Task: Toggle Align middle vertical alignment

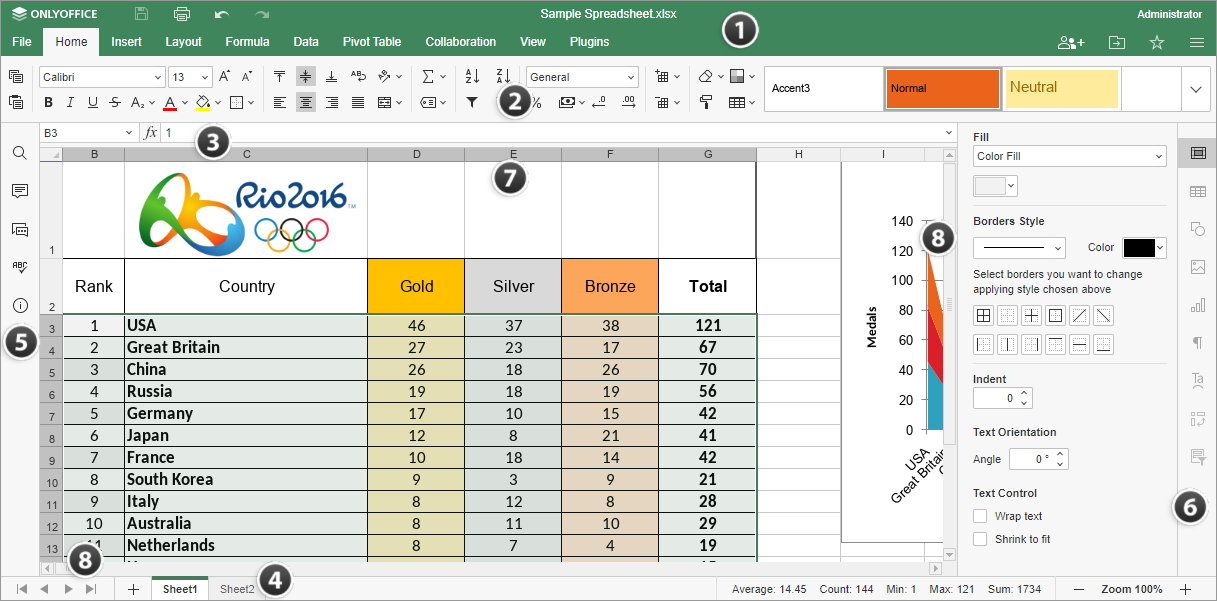Action: click(305, 77)
